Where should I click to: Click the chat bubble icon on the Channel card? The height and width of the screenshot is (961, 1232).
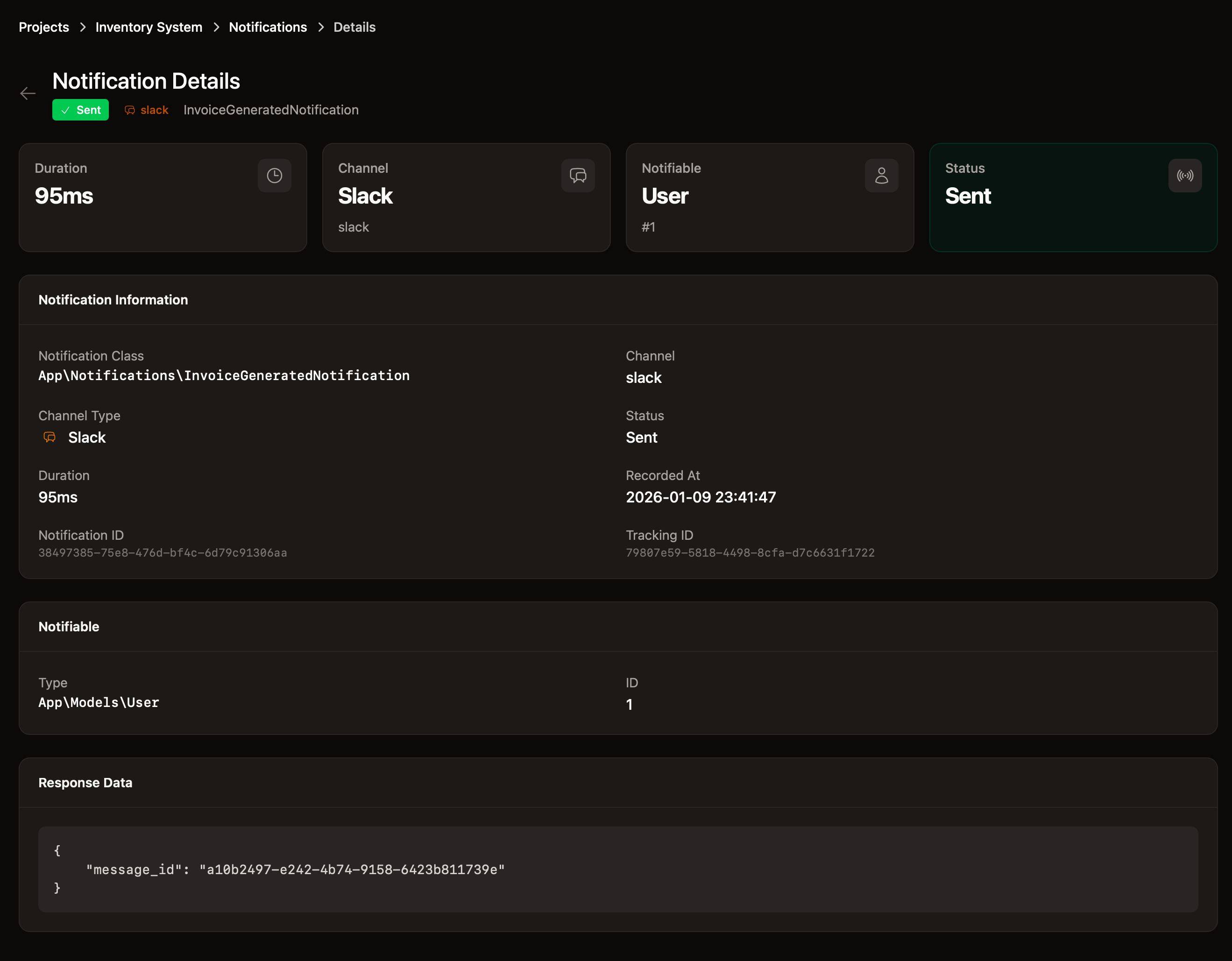click(x=578, y=176)
